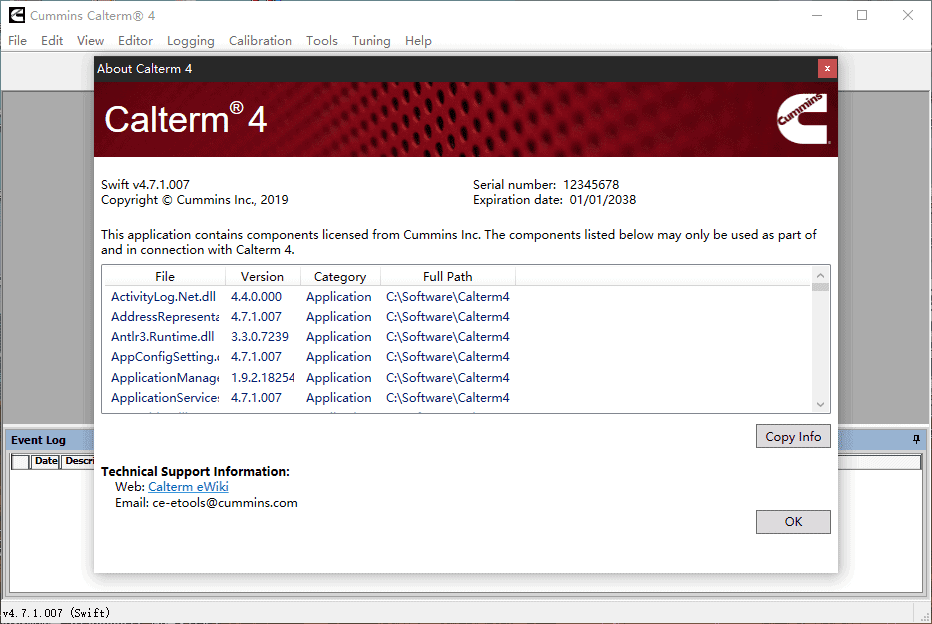Click the Swift v4.7.1.007 version text
The height and width of the screenshot is (624, 932).
click(145, 185)
